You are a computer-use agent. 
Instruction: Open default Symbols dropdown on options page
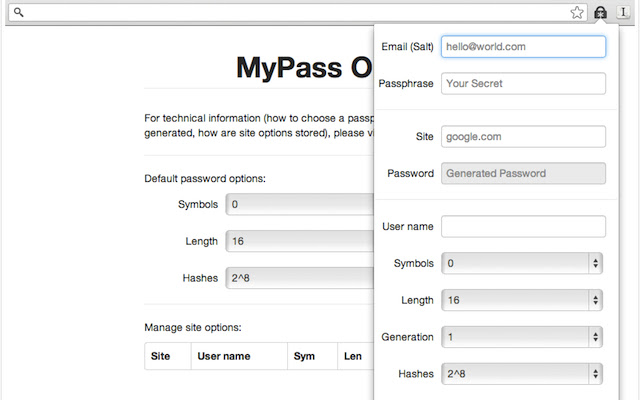pos(300,204)
